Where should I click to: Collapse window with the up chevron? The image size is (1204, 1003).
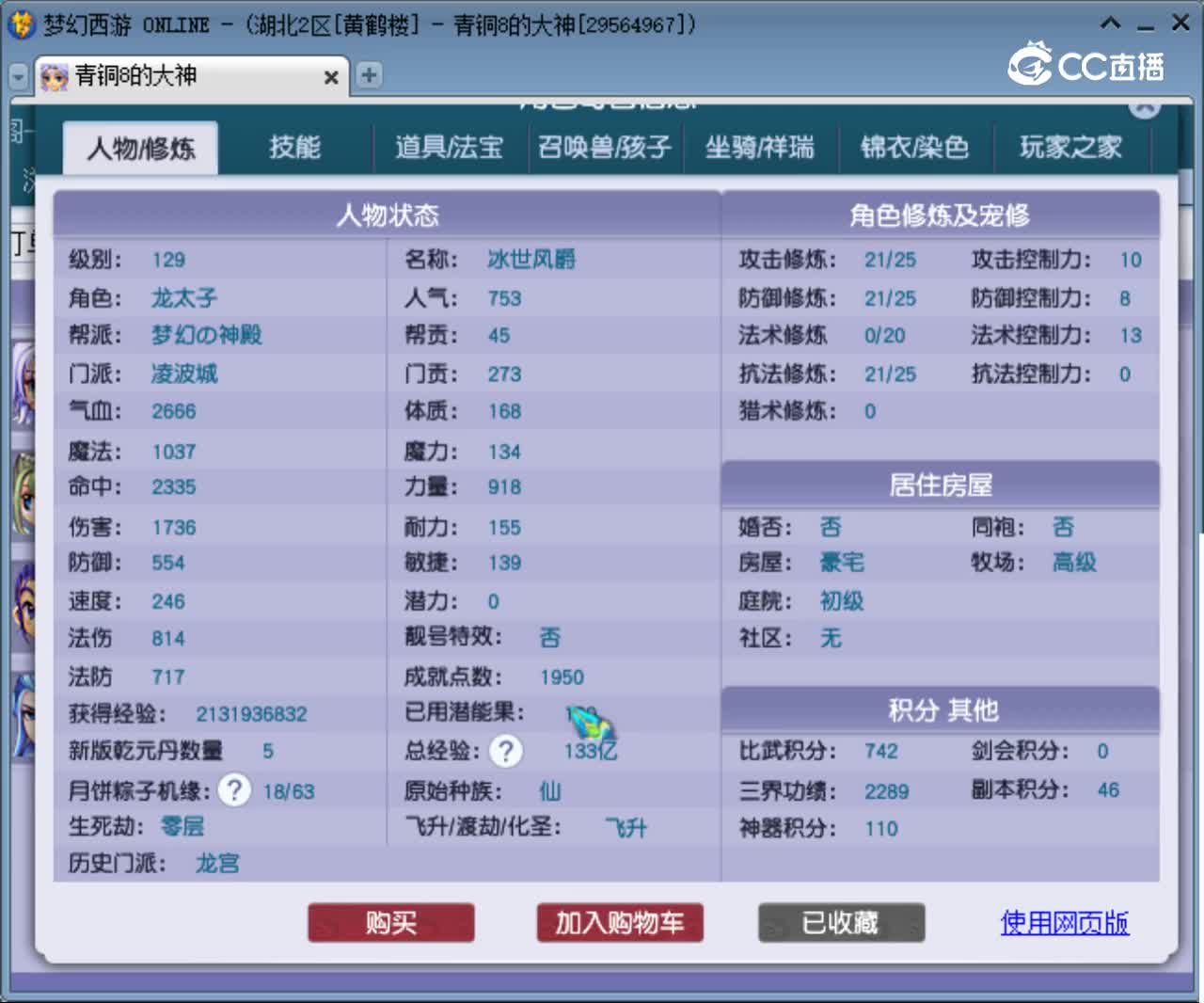coord(1111,23)
